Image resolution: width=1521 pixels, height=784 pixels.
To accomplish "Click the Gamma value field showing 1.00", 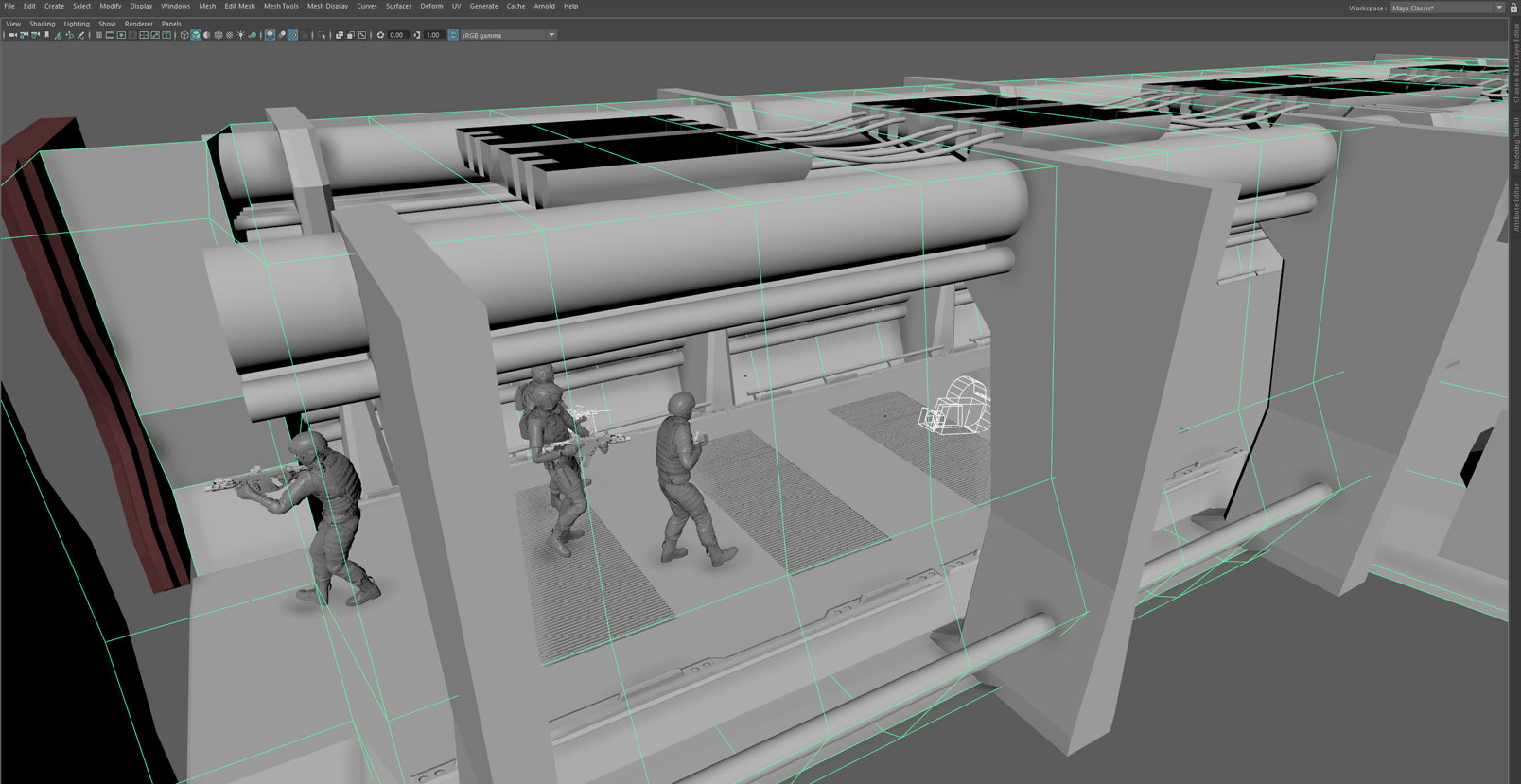I will pyautogui.click(x=433, y=35).
